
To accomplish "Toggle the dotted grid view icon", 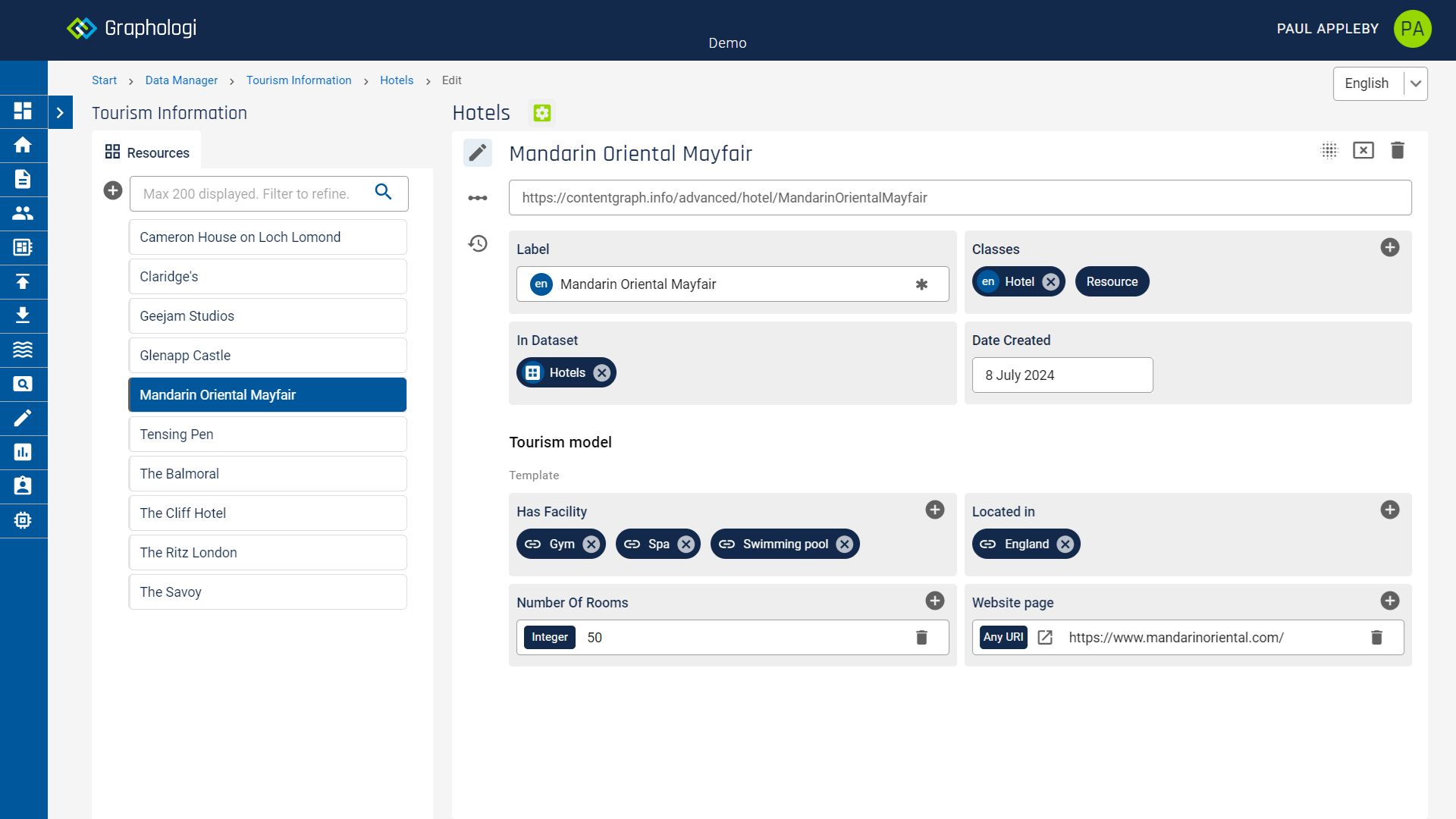I will coord(1329,150).
